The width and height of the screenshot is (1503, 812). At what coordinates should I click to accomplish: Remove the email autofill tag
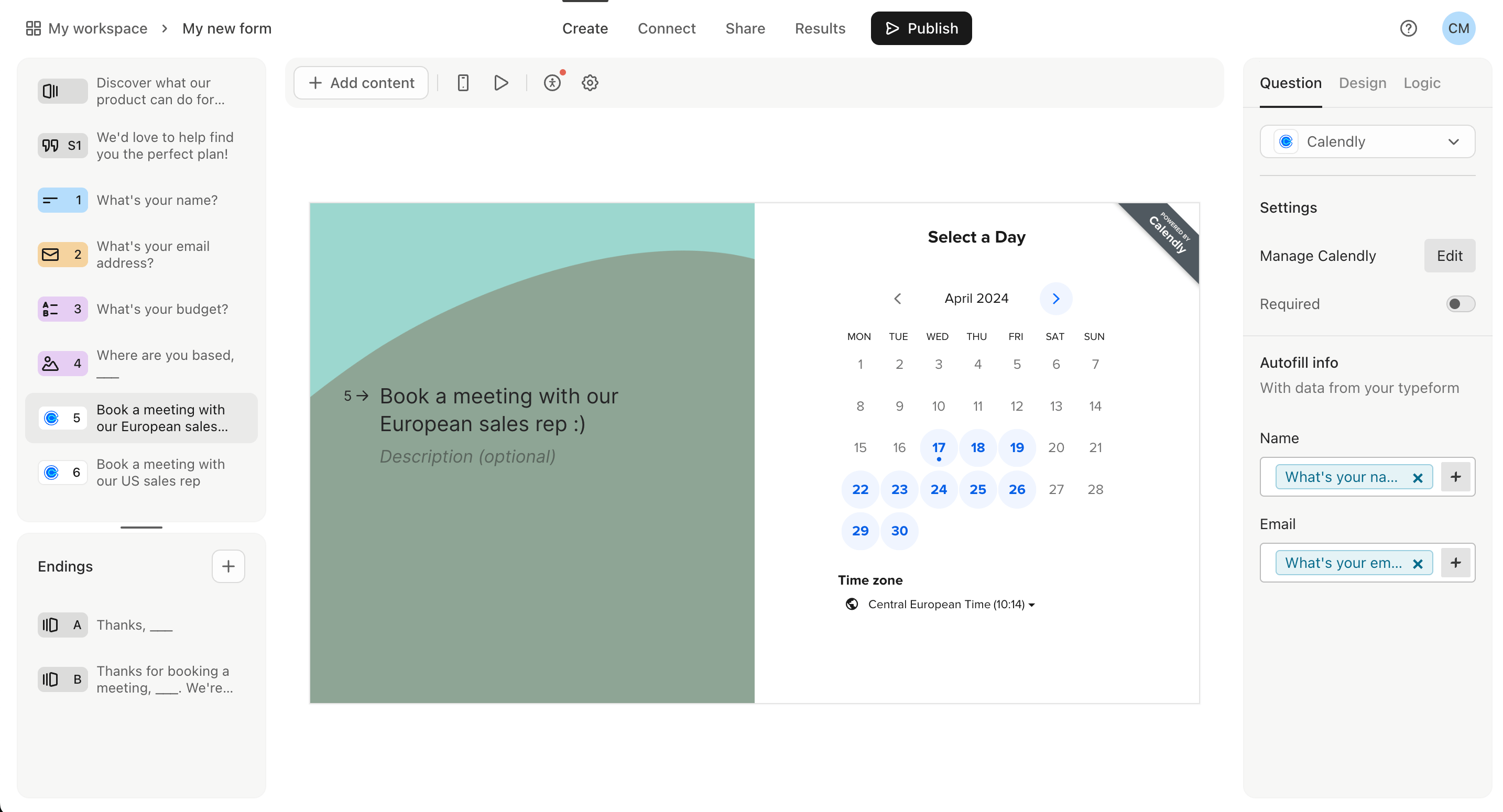(1417, 564)
